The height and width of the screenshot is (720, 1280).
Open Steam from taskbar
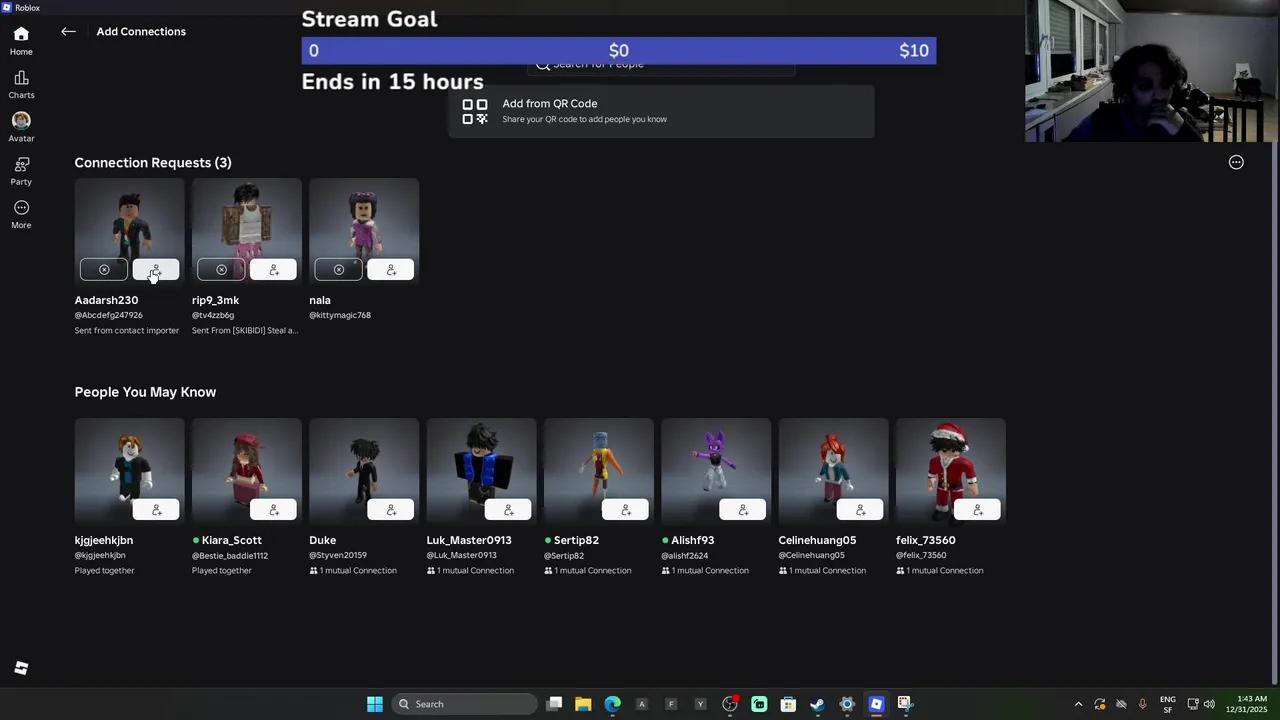coord(817,704)
